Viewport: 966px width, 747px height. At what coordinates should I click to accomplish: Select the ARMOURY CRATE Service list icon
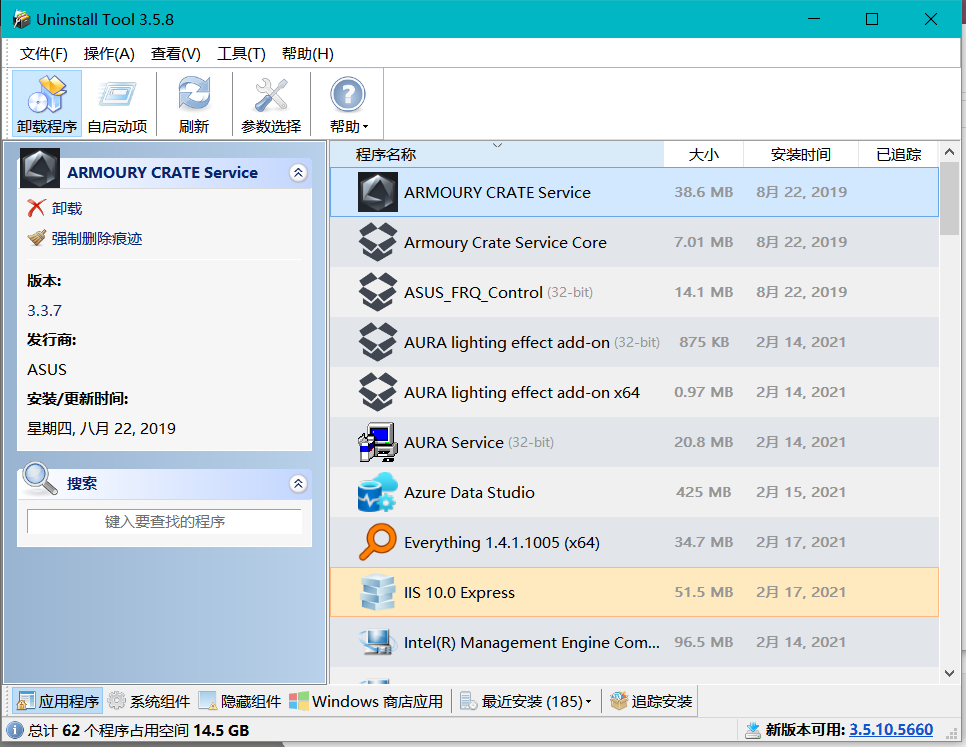pyautogui.click(x=378, y=192)
